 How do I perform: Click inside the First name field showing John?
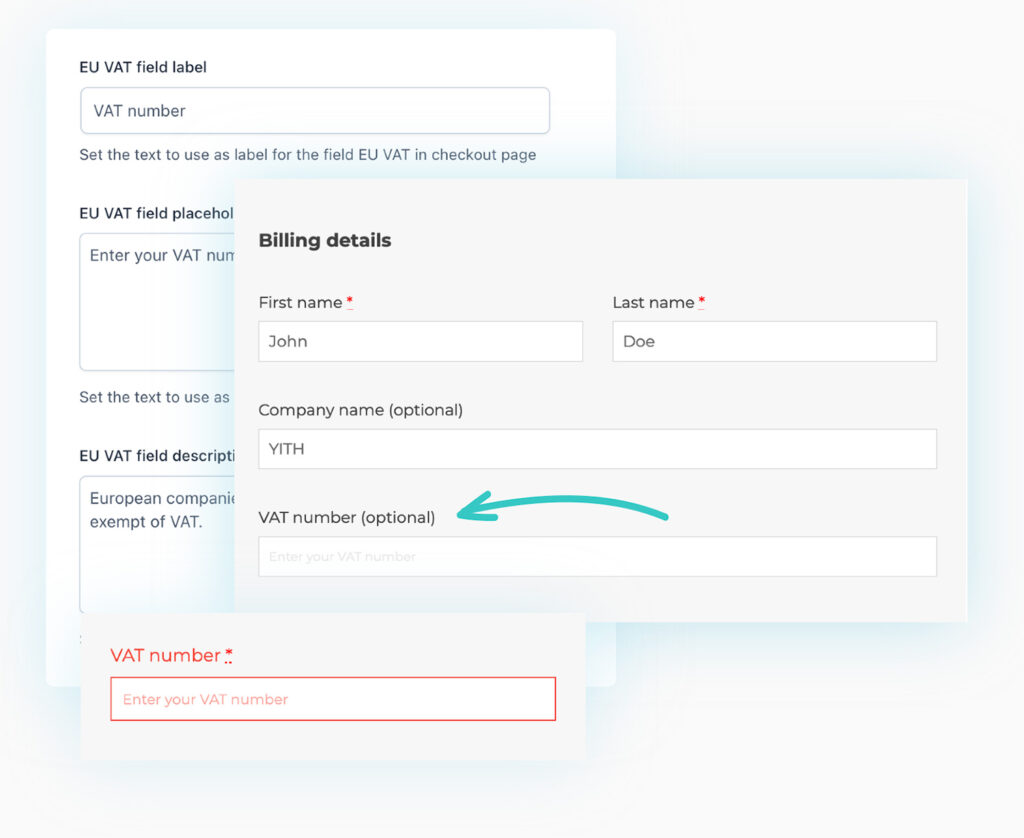(420, 341)
